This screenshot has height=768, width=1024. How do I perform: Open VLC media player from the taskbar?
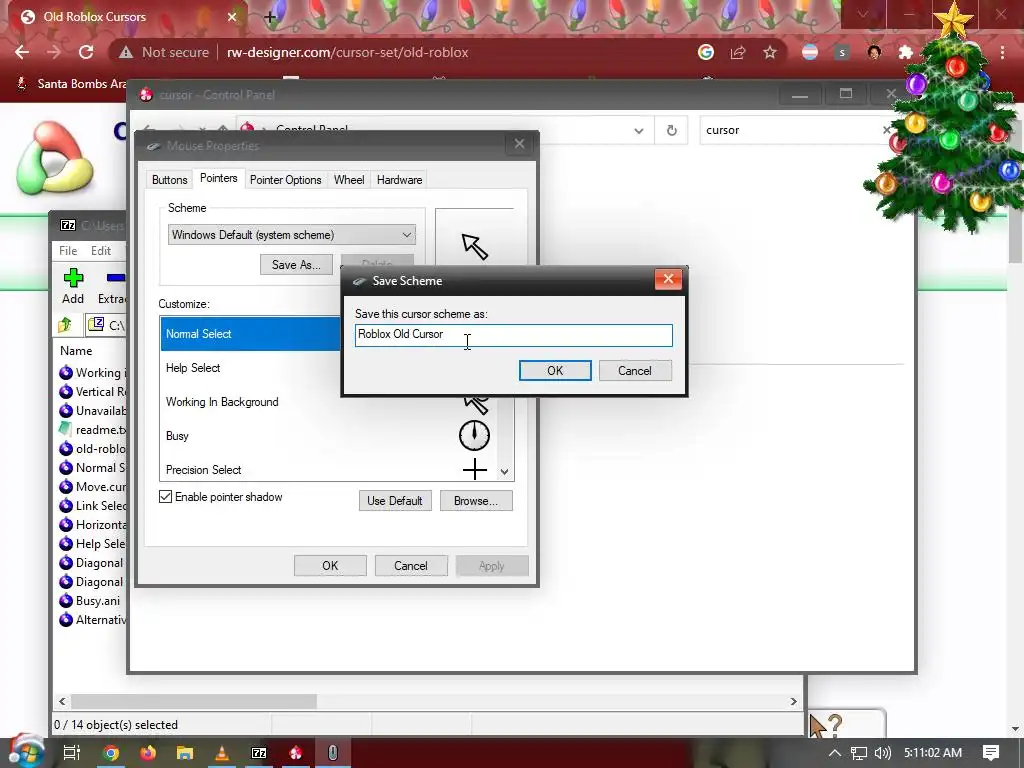coord(222,753)
